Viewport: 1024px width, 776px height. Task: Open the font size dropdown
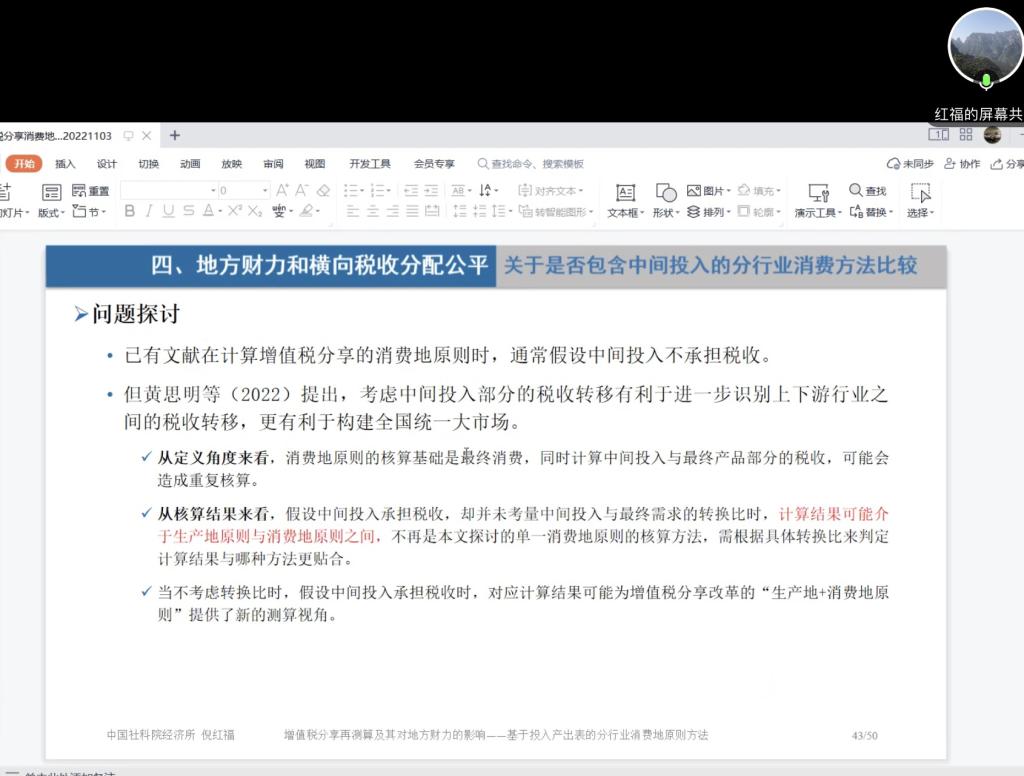[264, 190]
